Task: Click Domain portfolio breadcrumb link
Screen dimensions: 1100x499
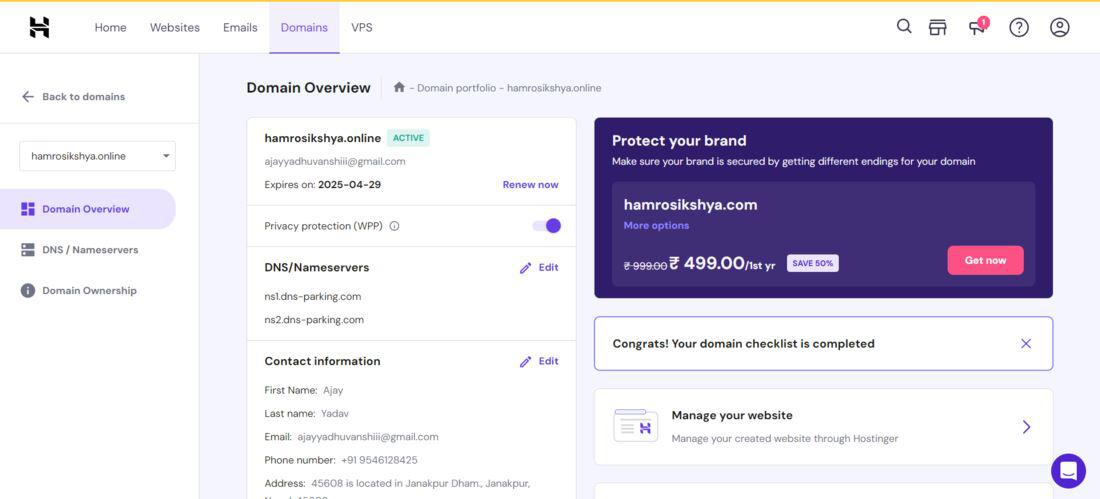Action: click(457, 88)
